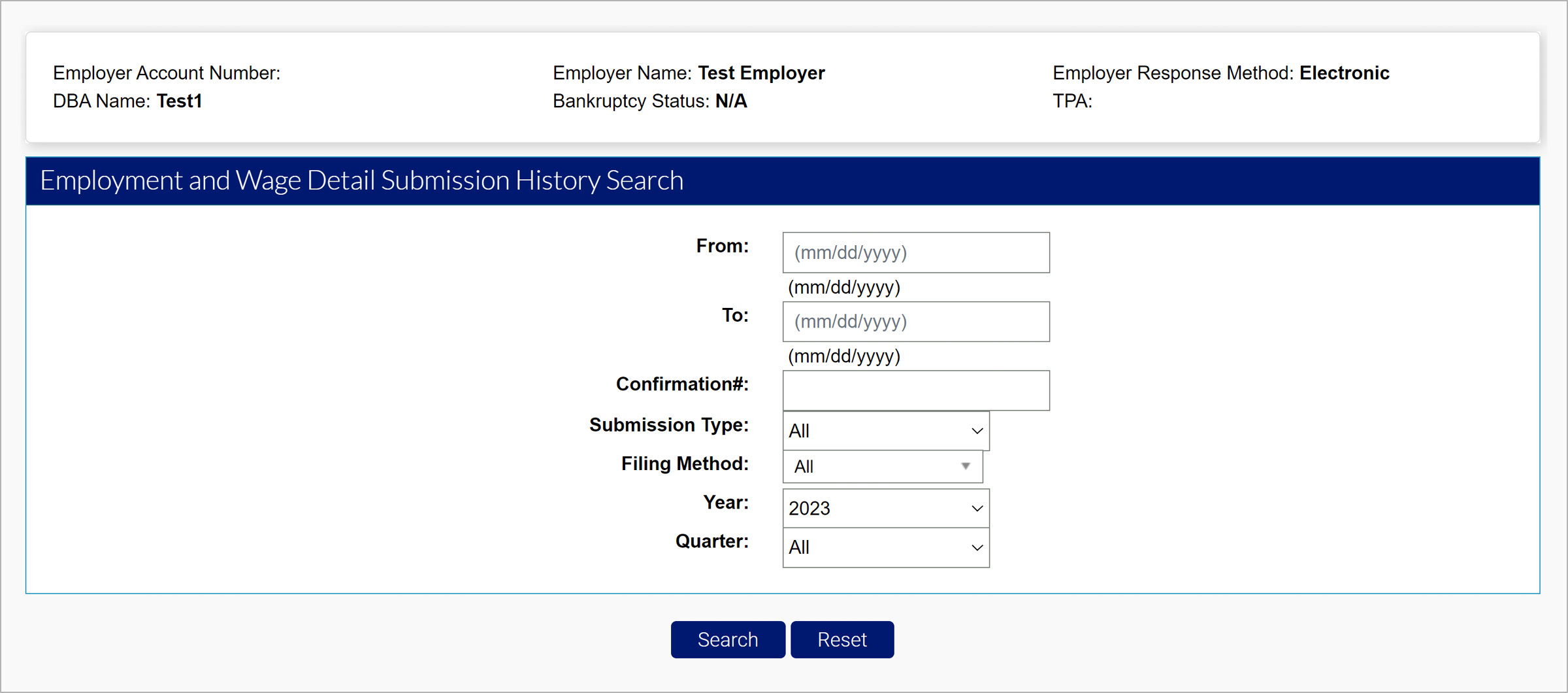1568x693 pixels.
Task: Expand the Filing Method dropdown
Action: (x=882, y=467)
